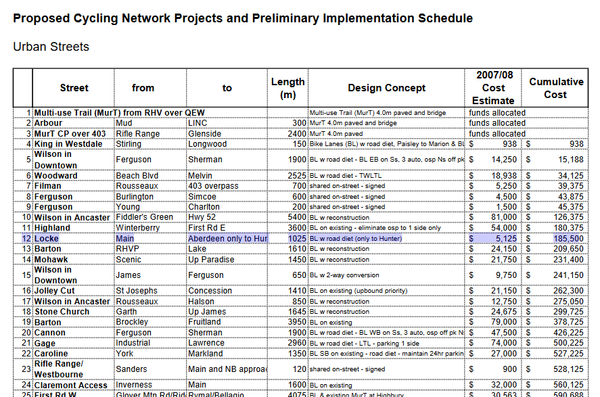Click the Filman street cell
The height and width of the screenshot is (397, 600).
(73, 186)
